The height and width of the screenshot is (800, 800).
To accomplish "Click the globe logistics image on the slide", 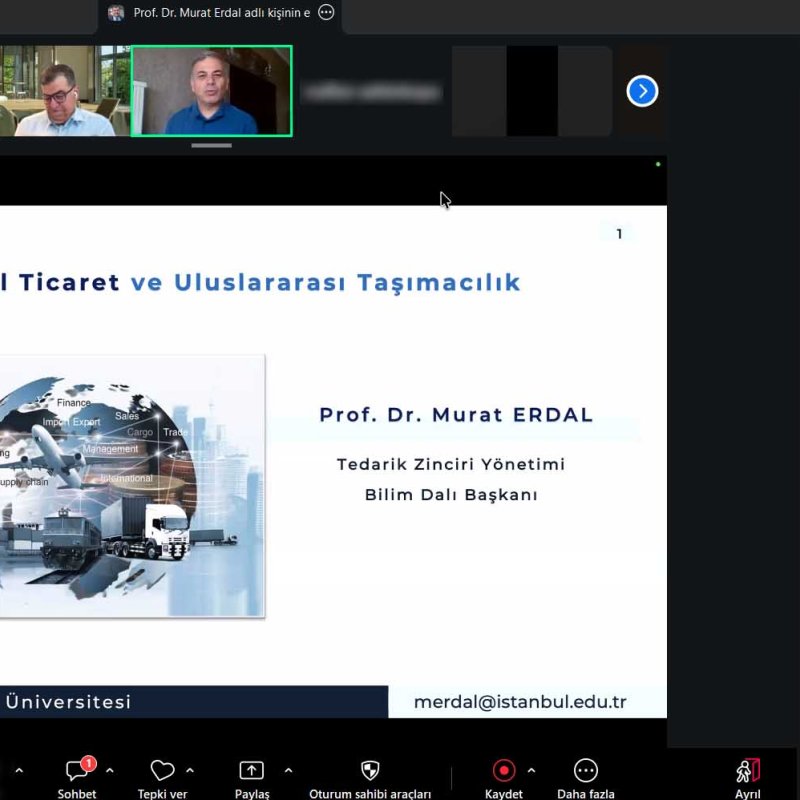I will point(132,486).
